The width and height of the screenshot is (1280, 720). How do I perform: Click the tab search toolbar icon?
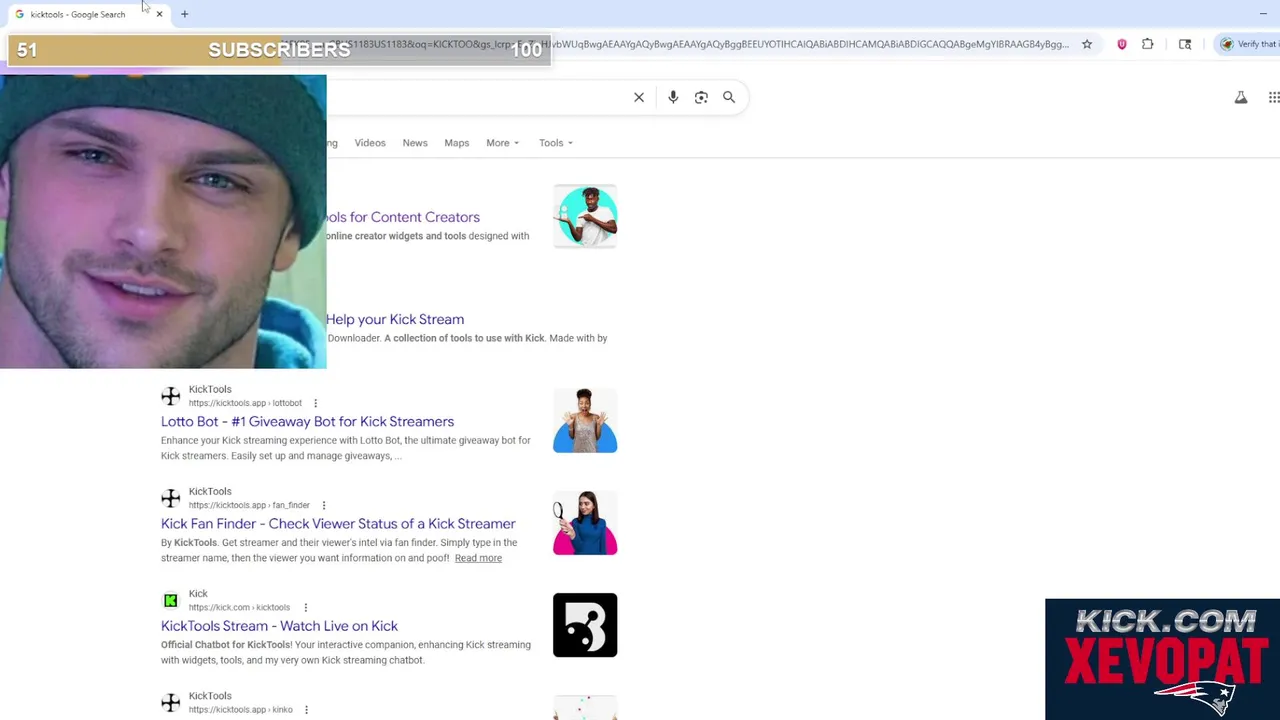click(1185, 44)
